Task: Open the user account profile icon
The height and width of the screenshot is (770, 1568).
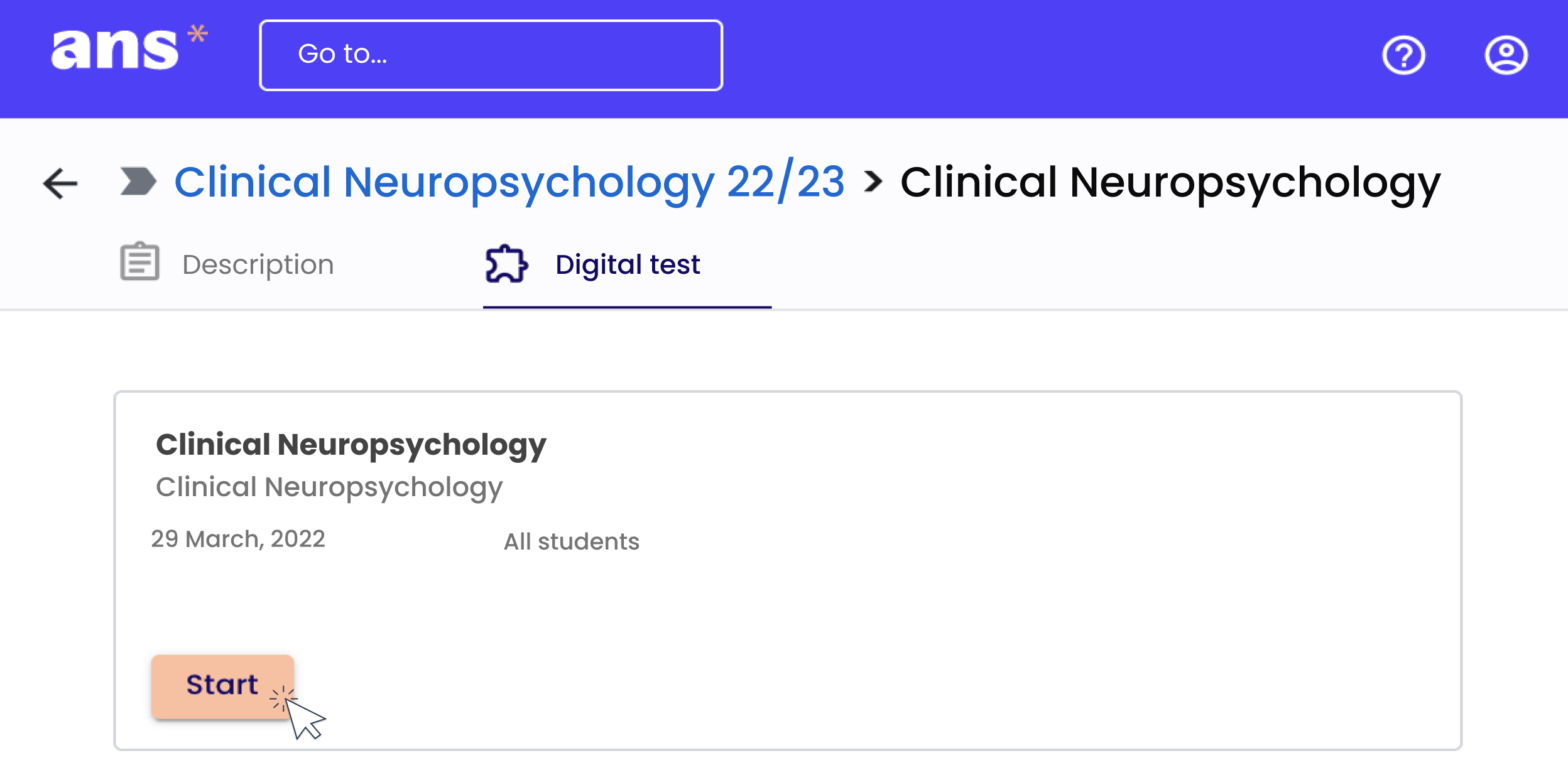Action: tap(1506, 56)
